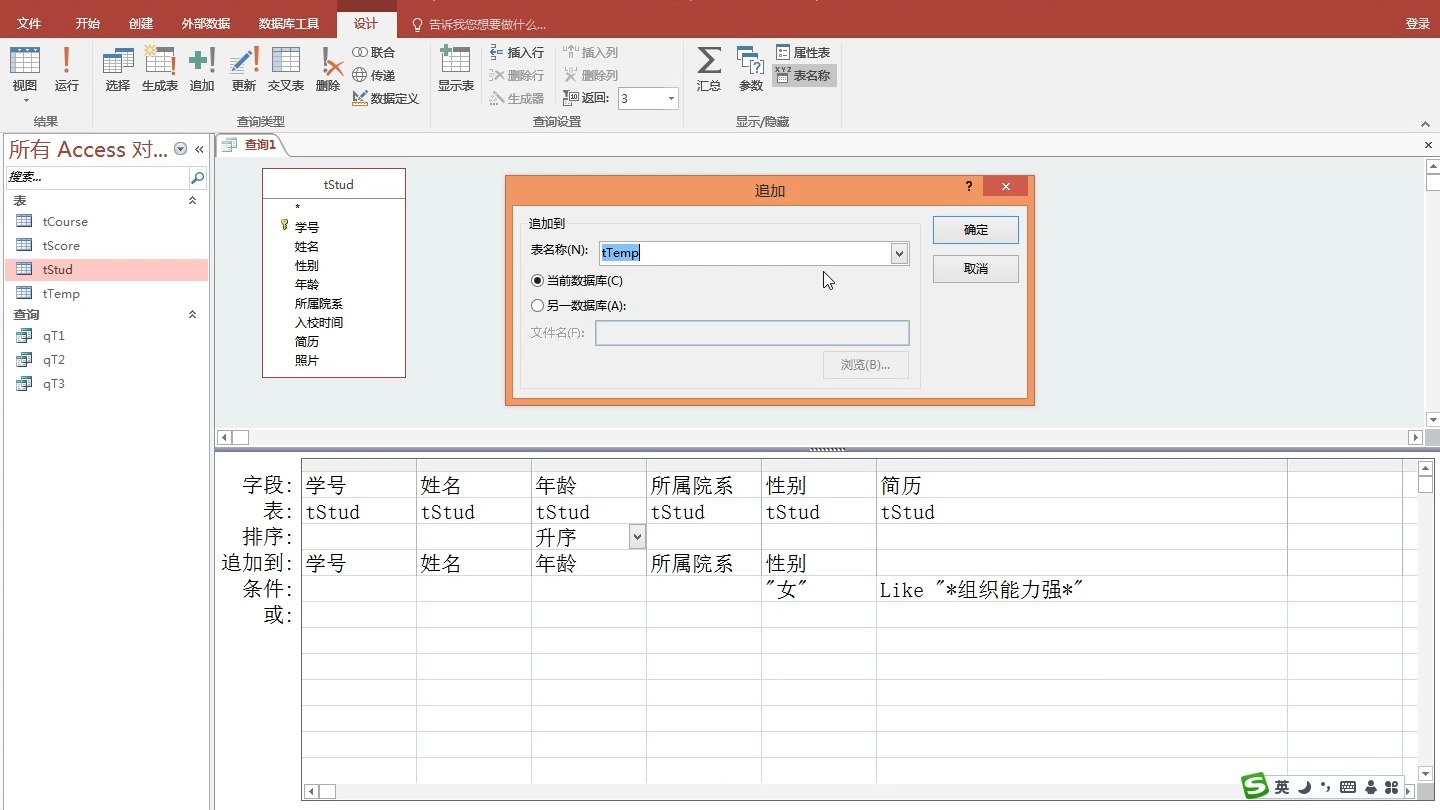Select the 传递 pass-through query

point(374,75)
